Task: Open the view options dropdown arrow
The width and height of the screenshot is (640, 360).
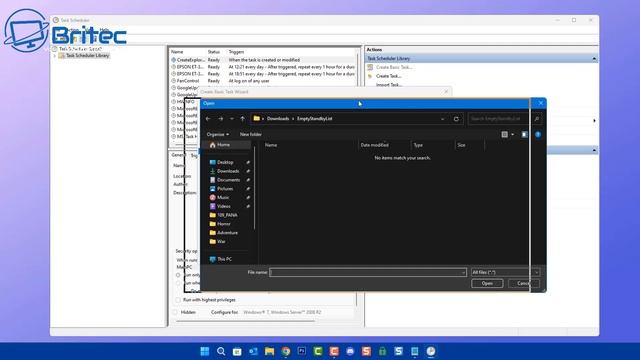Action: pos(513,134)
